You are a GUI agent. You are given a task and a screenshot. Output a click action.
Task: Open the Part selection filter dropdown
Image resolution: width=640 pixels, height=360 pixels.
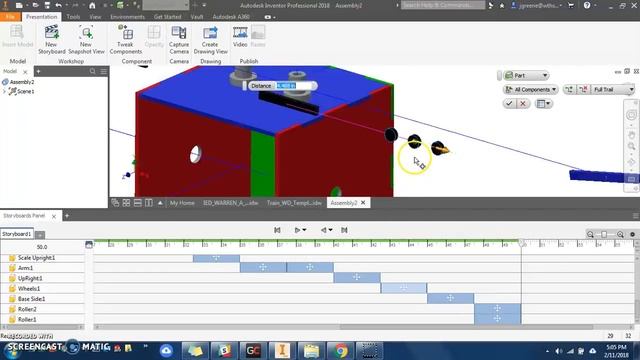tap(527, 76)
